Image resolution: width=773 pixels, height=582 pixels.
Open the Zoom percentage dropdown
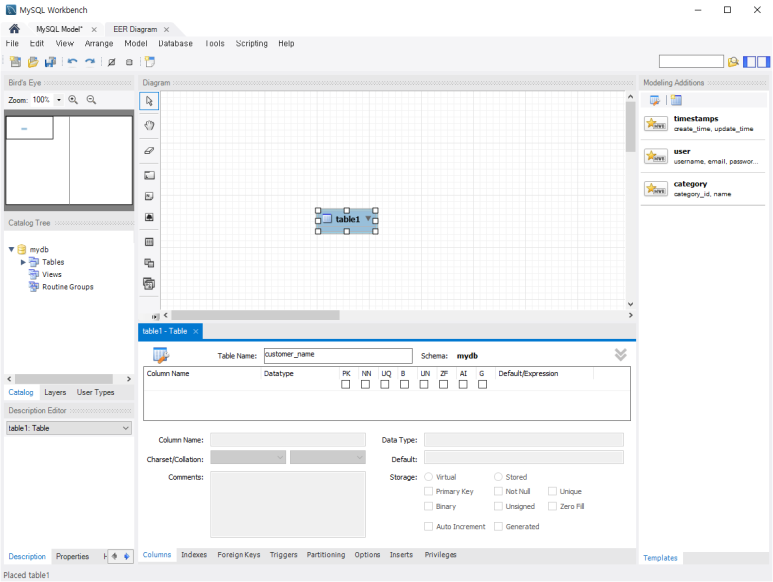[59, 100]
